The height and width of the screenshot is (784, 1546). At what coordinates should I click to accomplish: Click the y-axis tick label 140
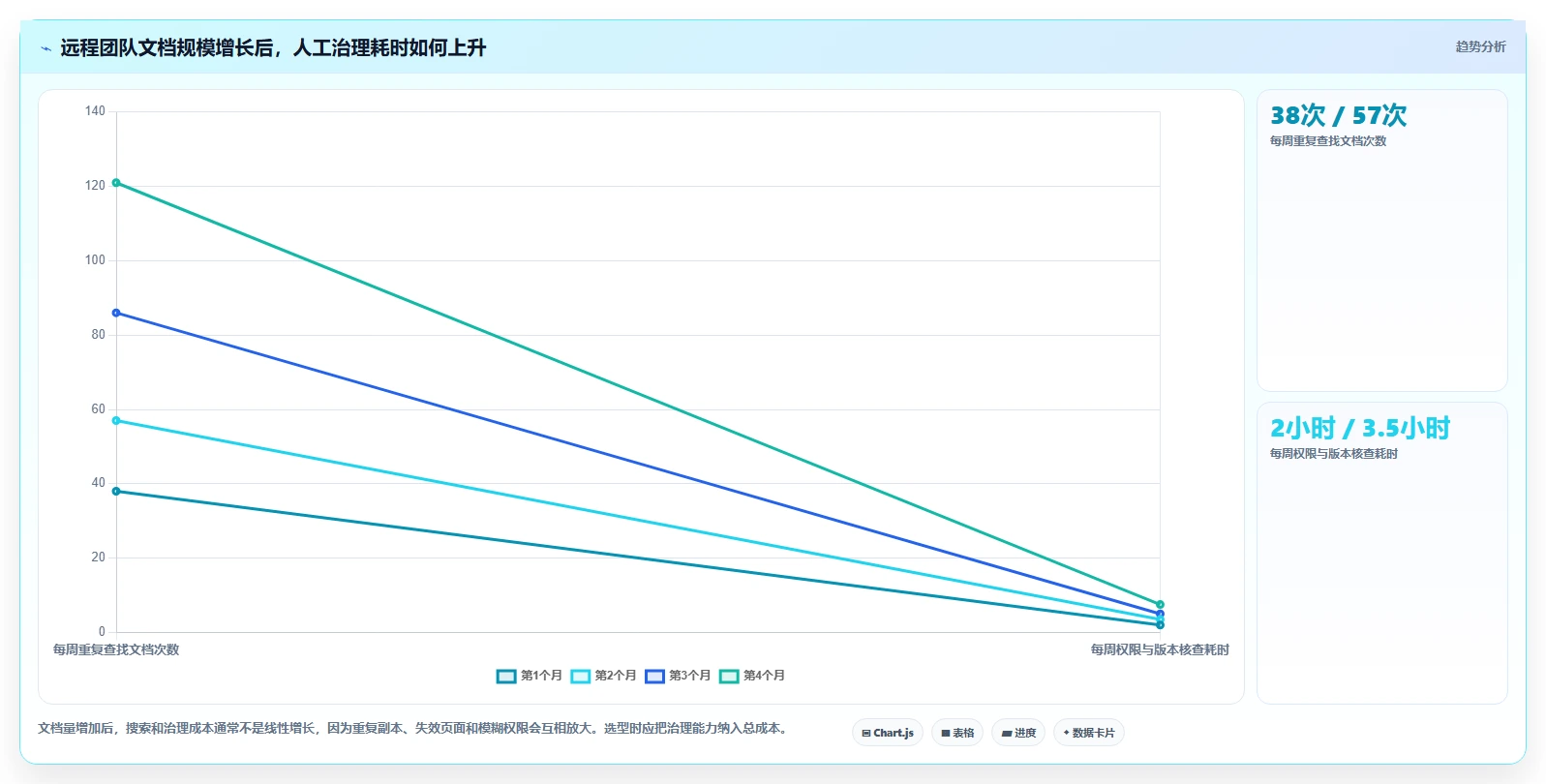[95, 111]
